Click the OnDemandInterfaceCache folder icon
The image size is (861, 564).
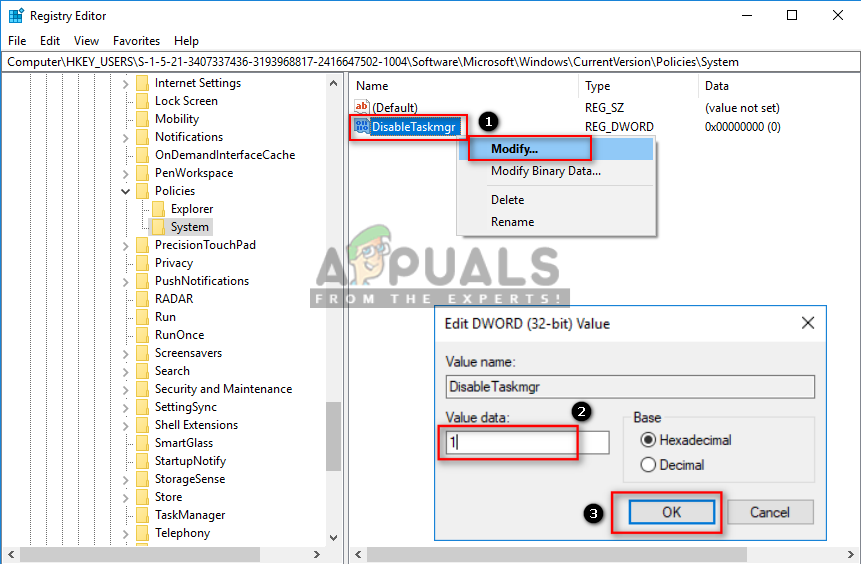142,155
